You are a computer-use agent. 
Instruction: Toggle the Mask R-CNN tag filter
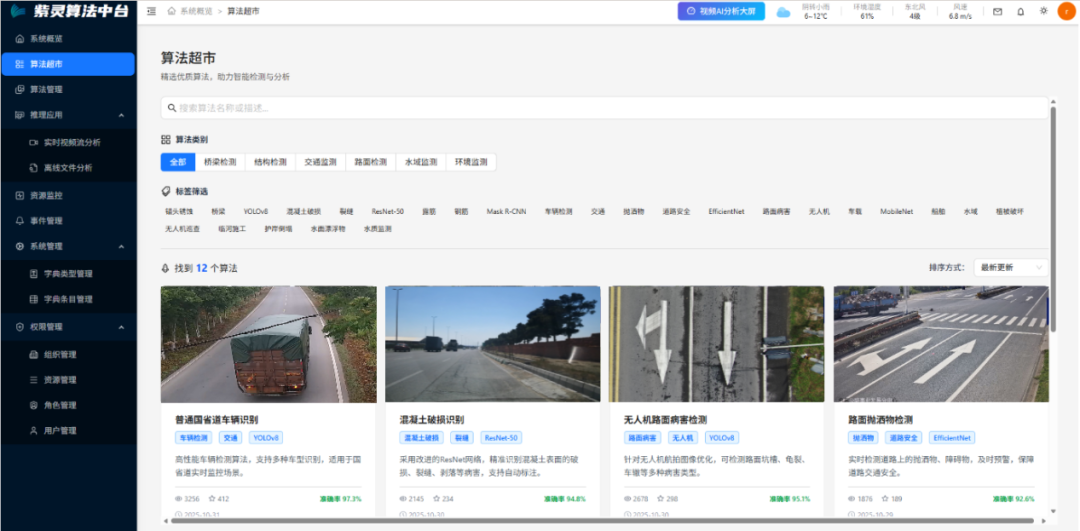pos(507,212)
